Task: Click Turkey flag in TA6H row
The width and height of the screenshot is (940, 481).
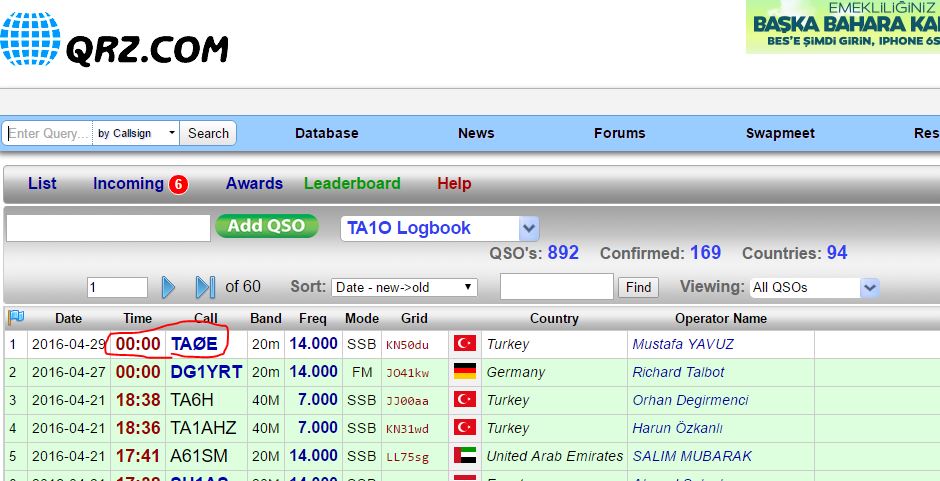Action: tap(465, 399)
